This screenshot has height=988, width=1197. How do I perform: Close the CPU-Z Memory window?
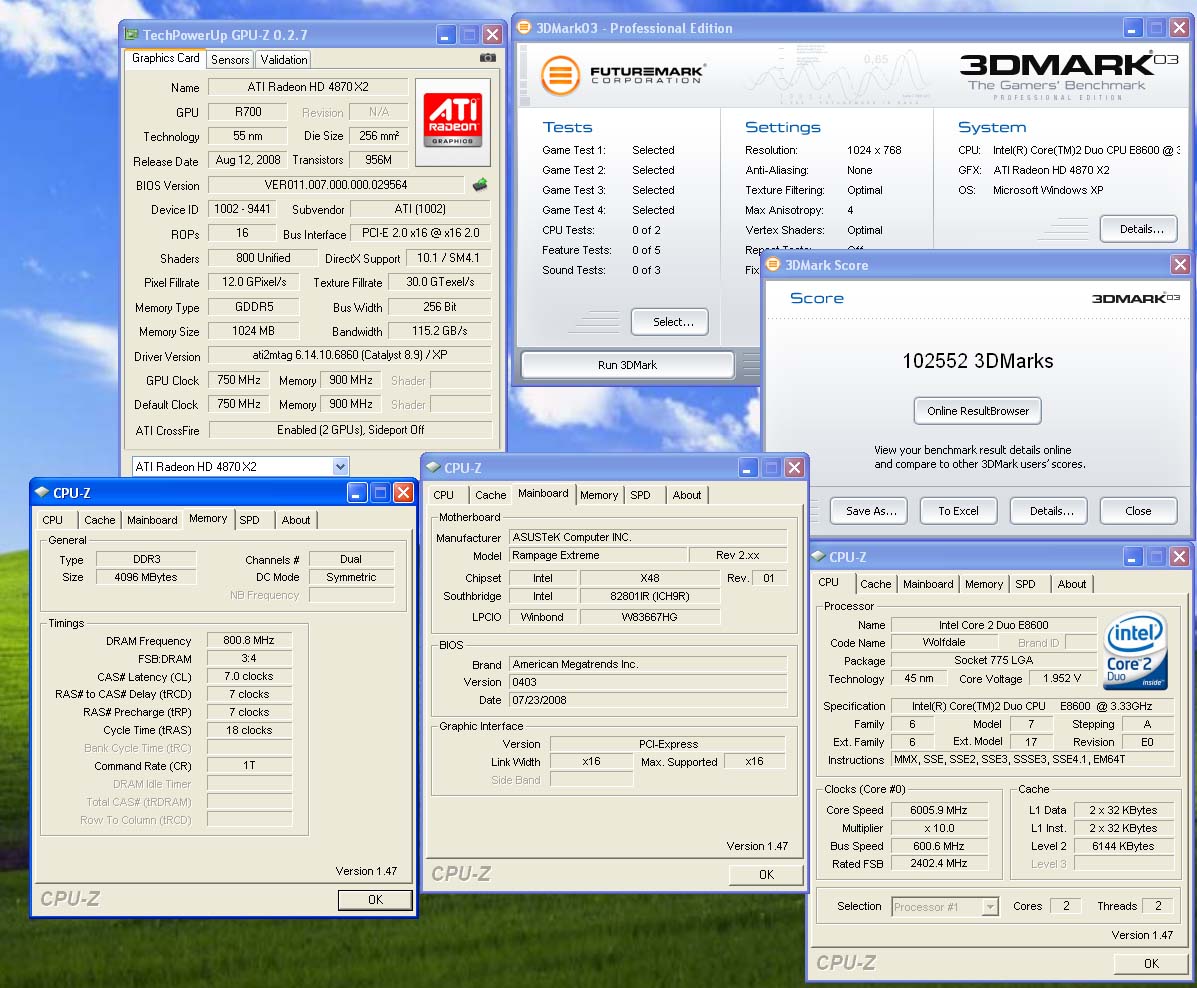pyautogui.click(x=403, y=493)
